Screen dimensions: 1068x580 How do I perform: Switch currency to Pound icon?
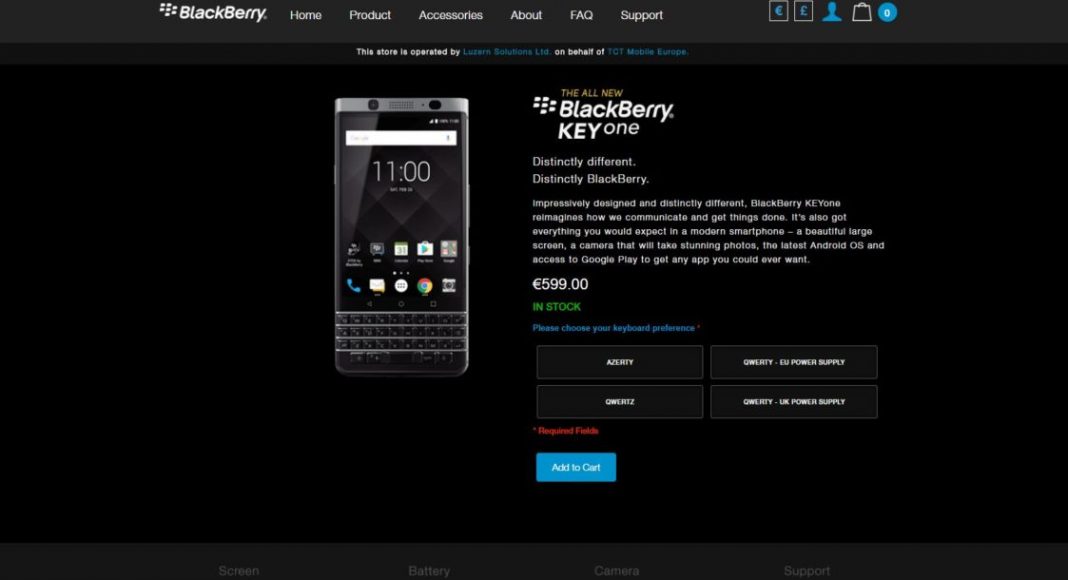[804, 11]
